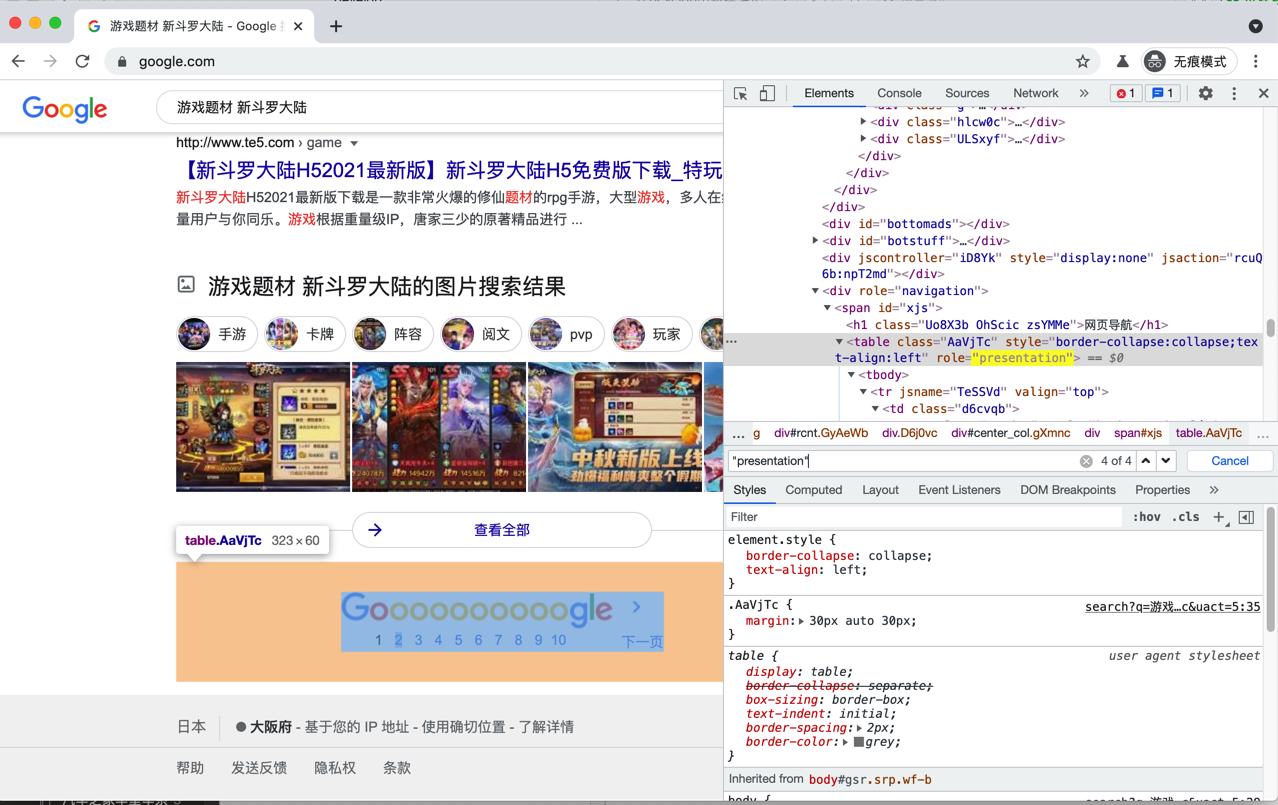Viewport: 1278px width, 805px height.
Task: Open the te5.com game result title link
Action: [450, 170]
